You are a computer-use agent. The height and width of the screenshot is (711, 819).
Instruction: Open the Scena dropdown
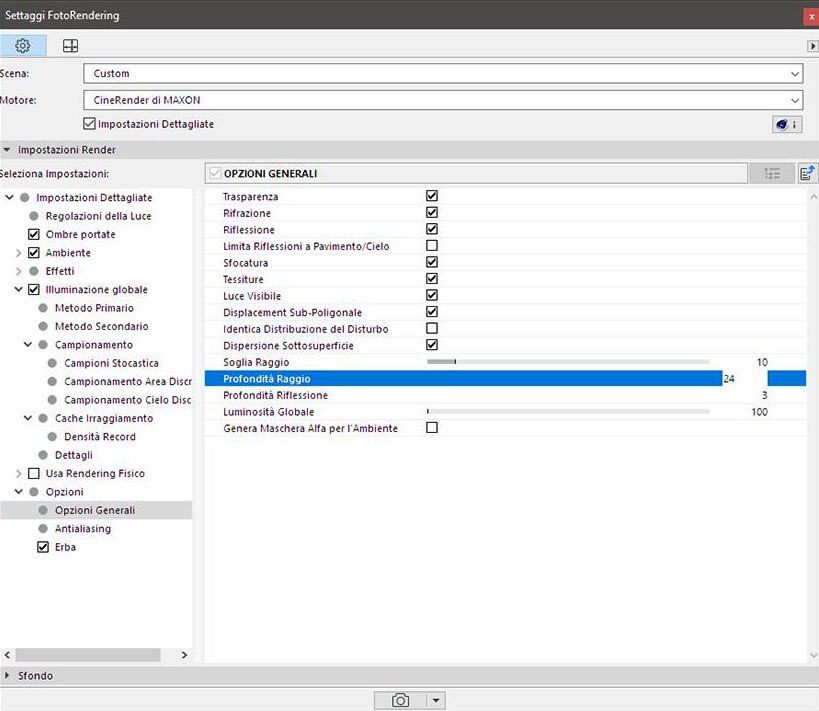tap(443, 73)
